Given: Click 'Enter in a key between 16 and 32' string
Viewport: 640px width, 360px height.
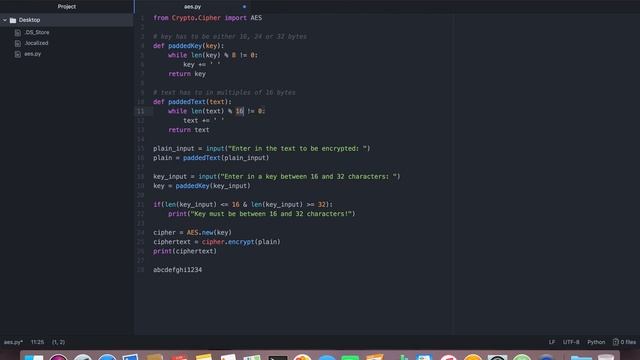Looking at the screenshot, I should tap(309, 177).
